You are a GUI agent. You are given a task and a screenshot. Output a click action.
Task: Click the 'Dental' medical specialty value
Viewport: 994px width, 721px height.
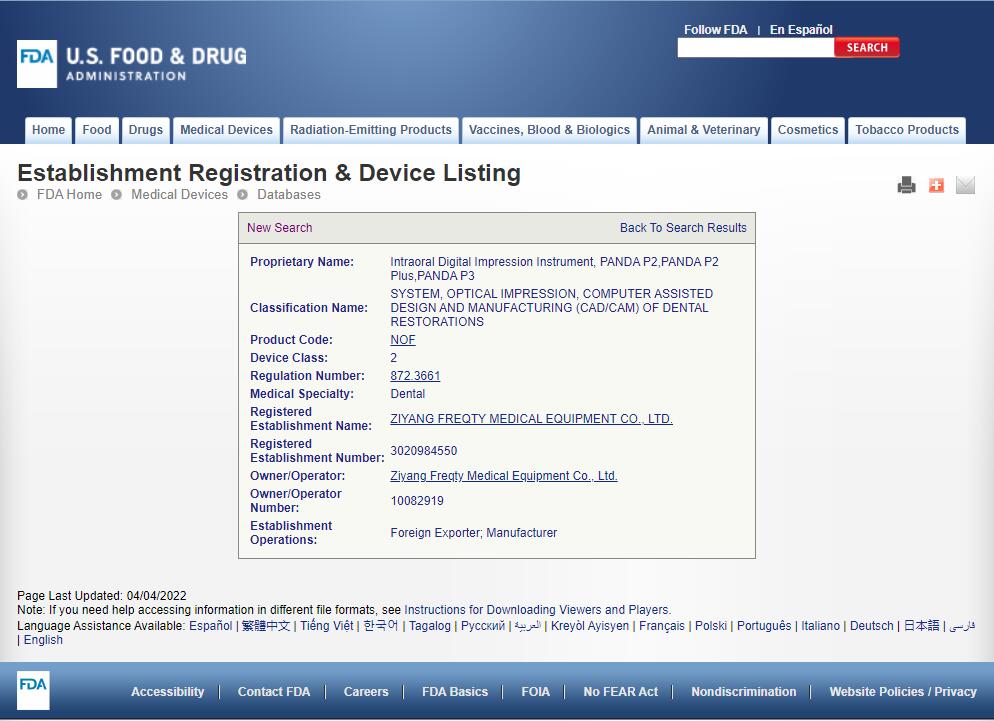[x=408, y=394]
